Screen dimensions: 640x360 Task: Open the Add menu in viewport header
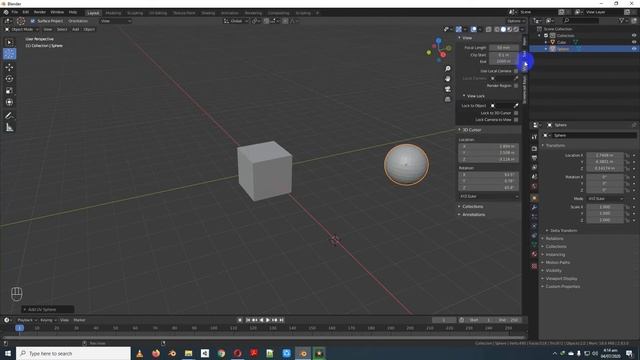(x=76, y=29)
